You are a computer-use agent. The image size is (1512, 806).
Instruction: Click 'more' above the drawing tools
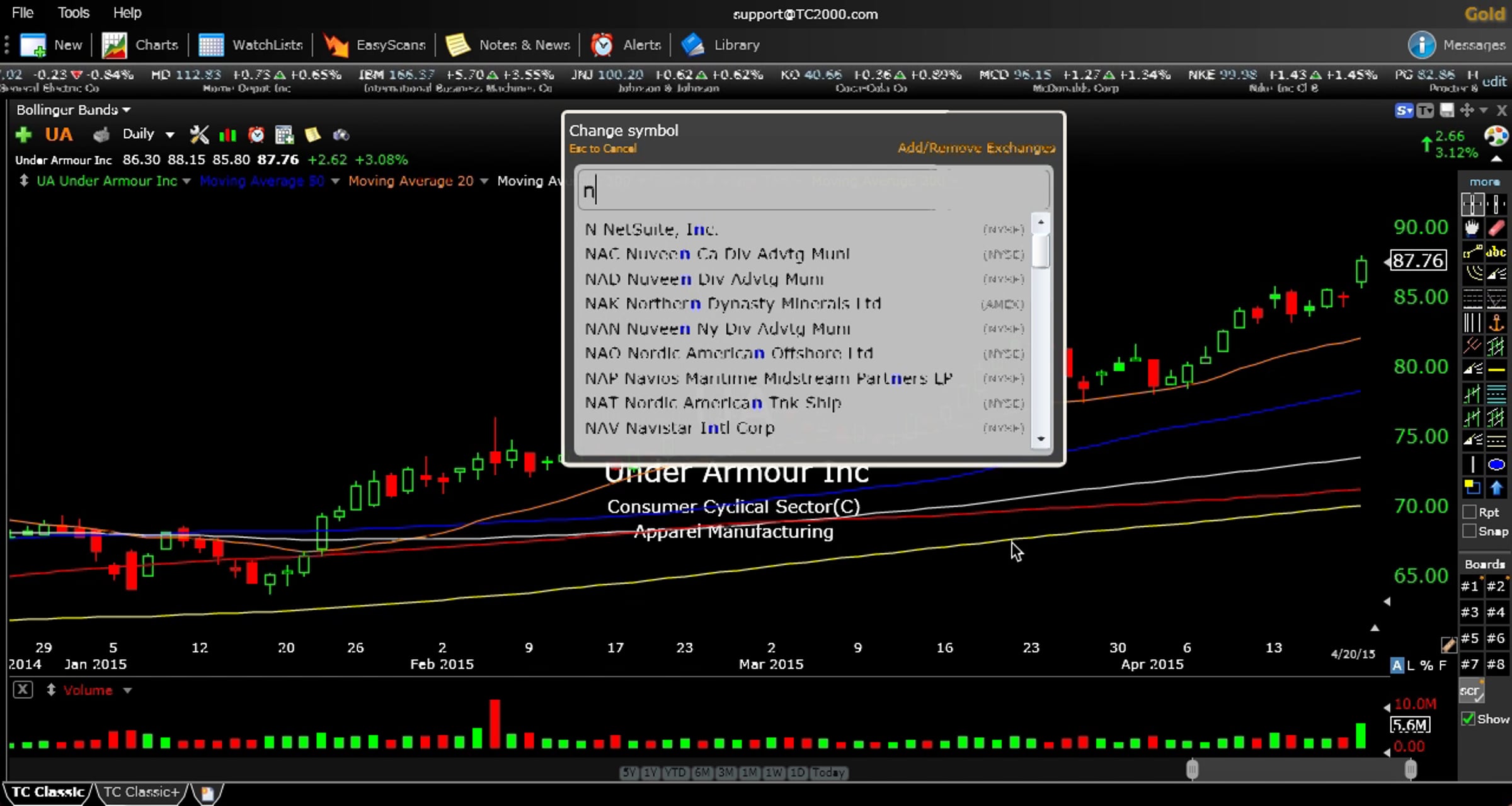(x=1485, y=182)
